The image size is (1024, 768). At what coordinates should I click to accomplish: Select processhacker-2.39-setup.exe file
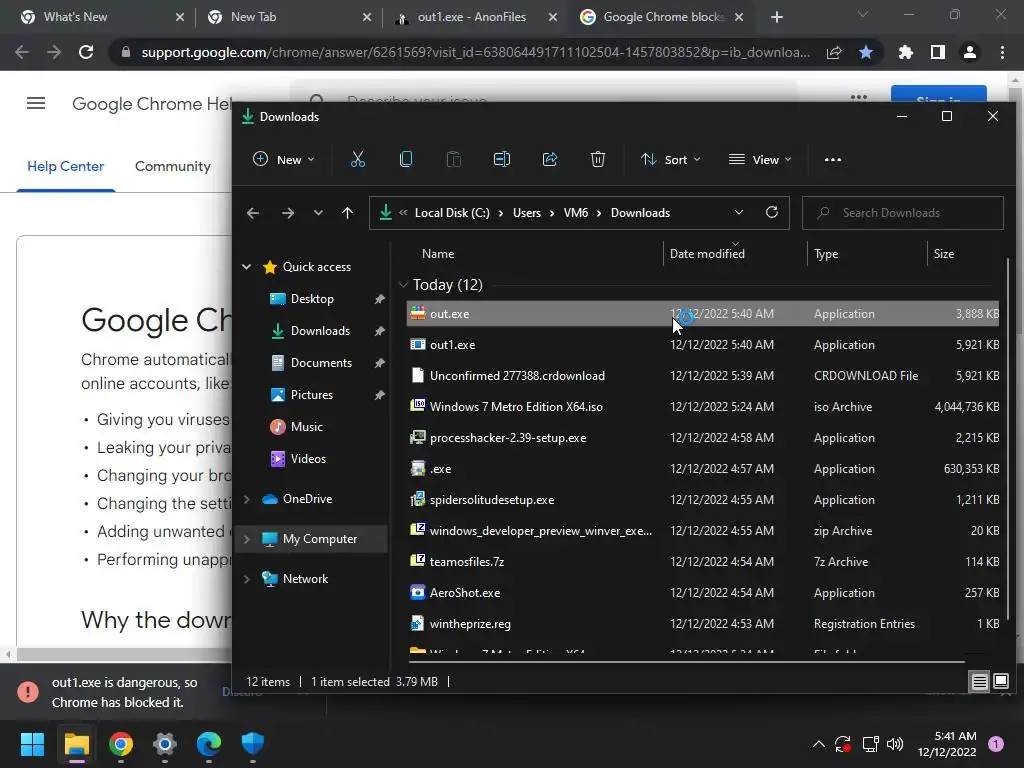703,438
